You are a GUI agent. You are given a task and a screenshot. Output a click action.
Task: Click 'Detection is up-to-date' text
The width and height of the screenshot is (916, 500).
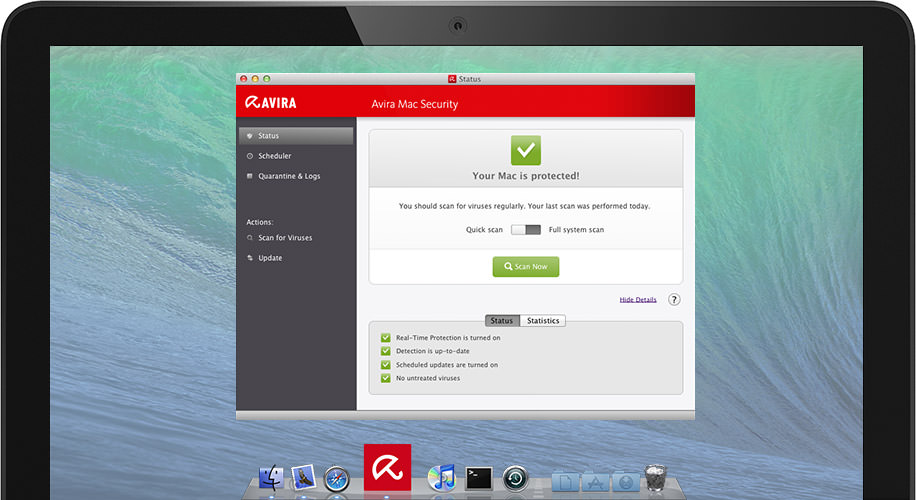pyautogui.click(x=432, y=351)
